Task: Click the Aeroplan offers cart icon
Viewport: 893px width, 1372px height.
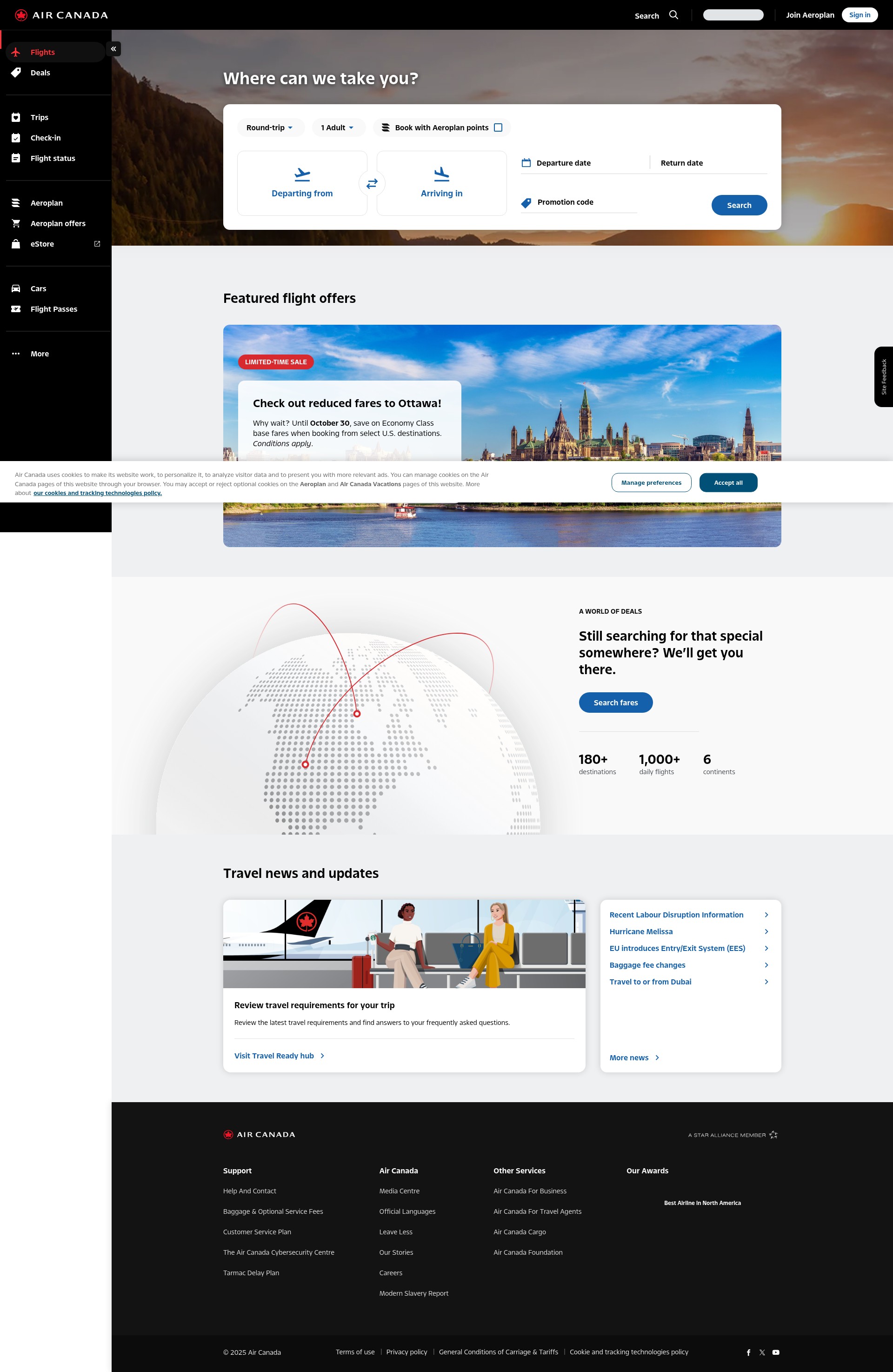Action: tap(16, 224)
